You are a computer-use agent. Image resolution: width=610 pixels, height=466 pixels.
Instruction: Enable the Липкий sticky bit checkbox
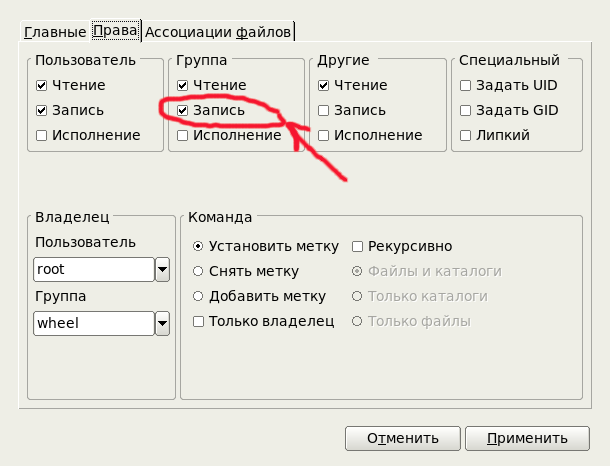[x=465, y=135]
